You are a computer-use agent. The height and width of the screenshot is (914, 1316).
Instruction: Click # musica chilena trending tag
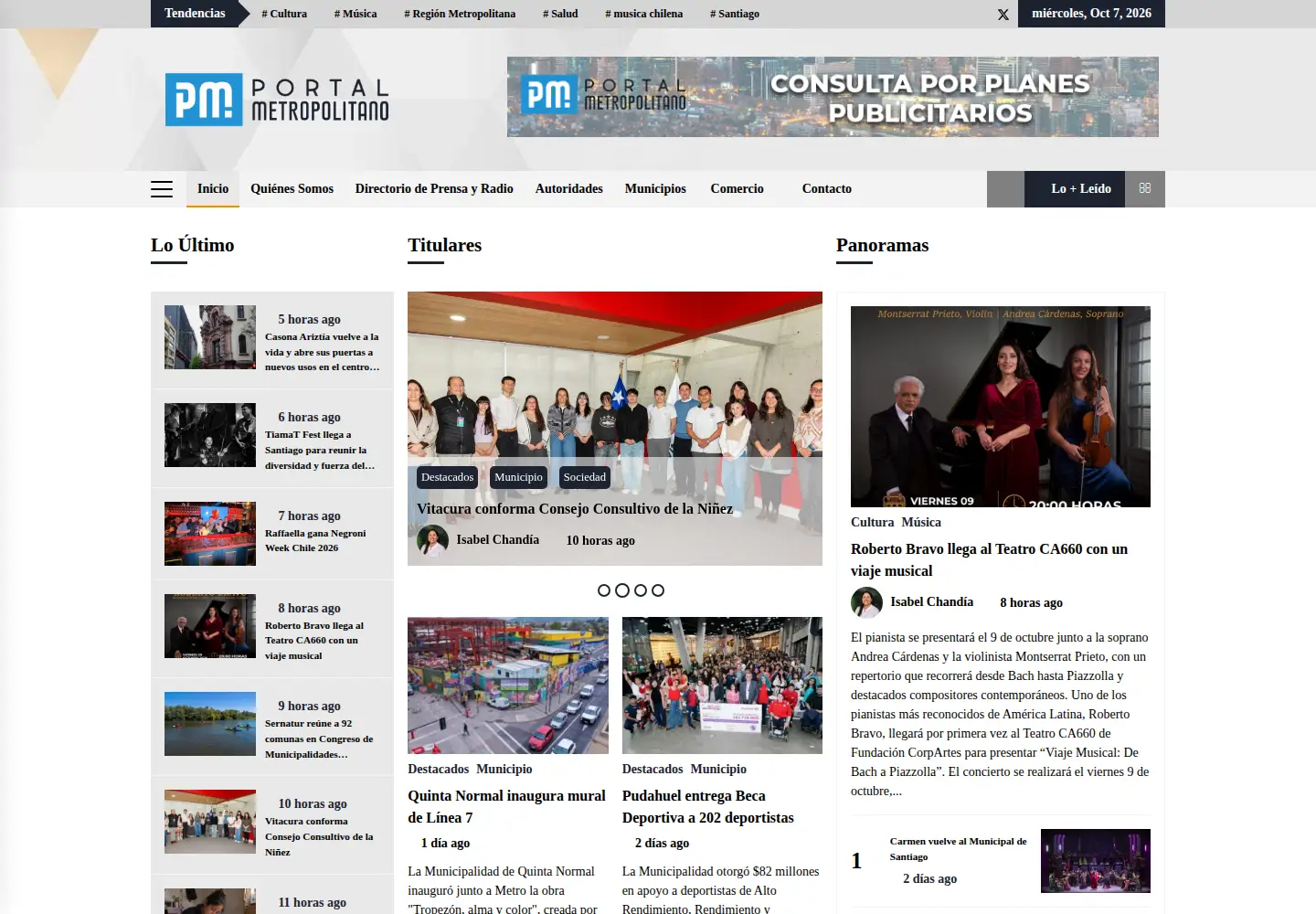click(x=643, y=14)
